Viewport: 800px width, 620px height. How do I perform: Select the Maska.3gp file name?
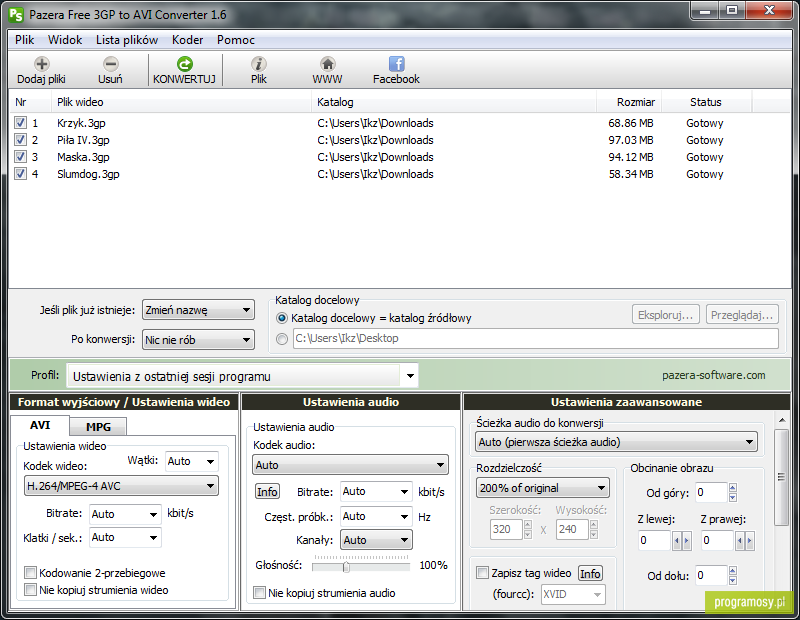click(x=83, y=157)
